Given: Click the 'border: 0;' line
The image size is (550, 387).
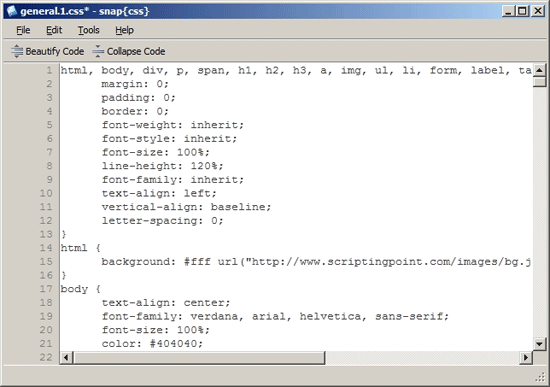Looking at the screenshot, I should (135, 112).
